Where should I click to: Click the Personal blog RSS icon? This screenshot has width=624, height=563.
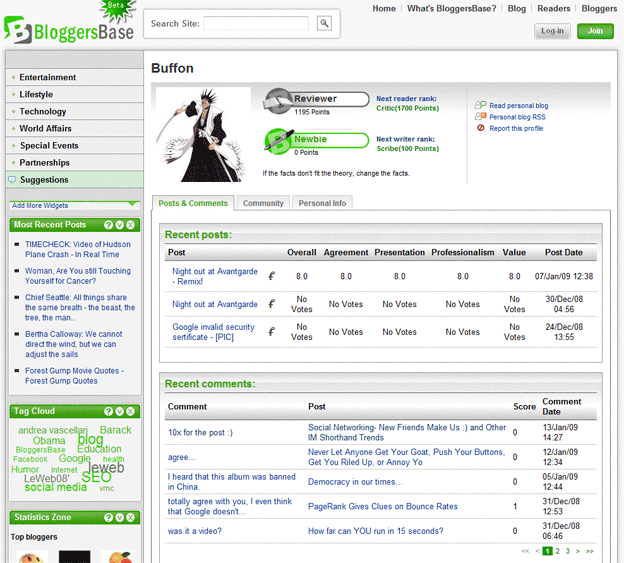(x=480, y=116)
